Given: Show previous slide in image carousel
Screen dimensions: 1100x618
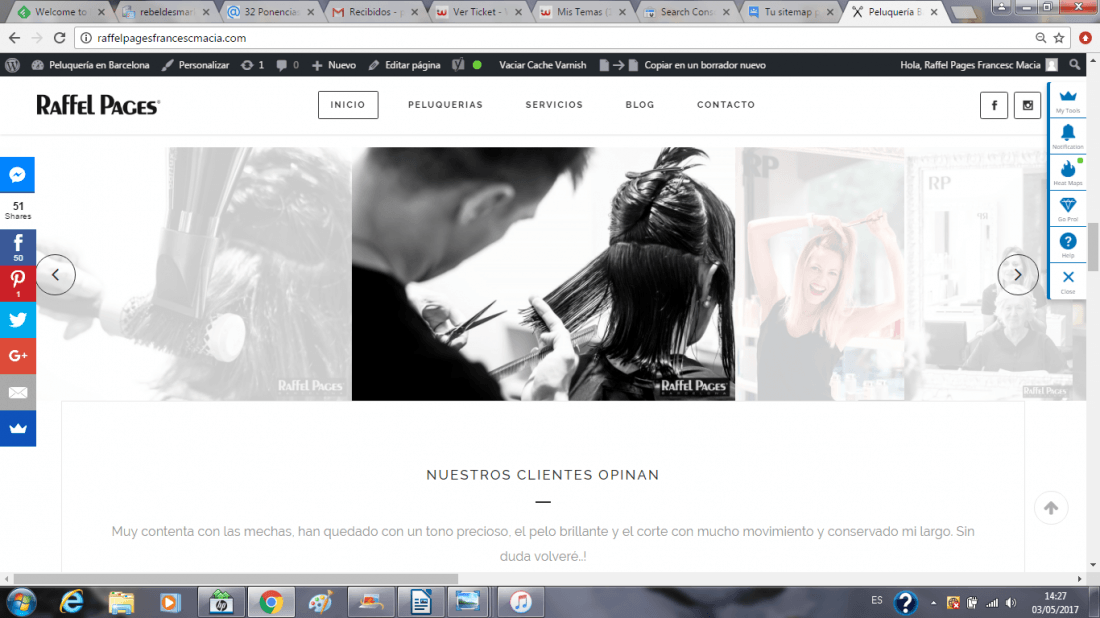Looking at the screenshot, I should point(55,274).
